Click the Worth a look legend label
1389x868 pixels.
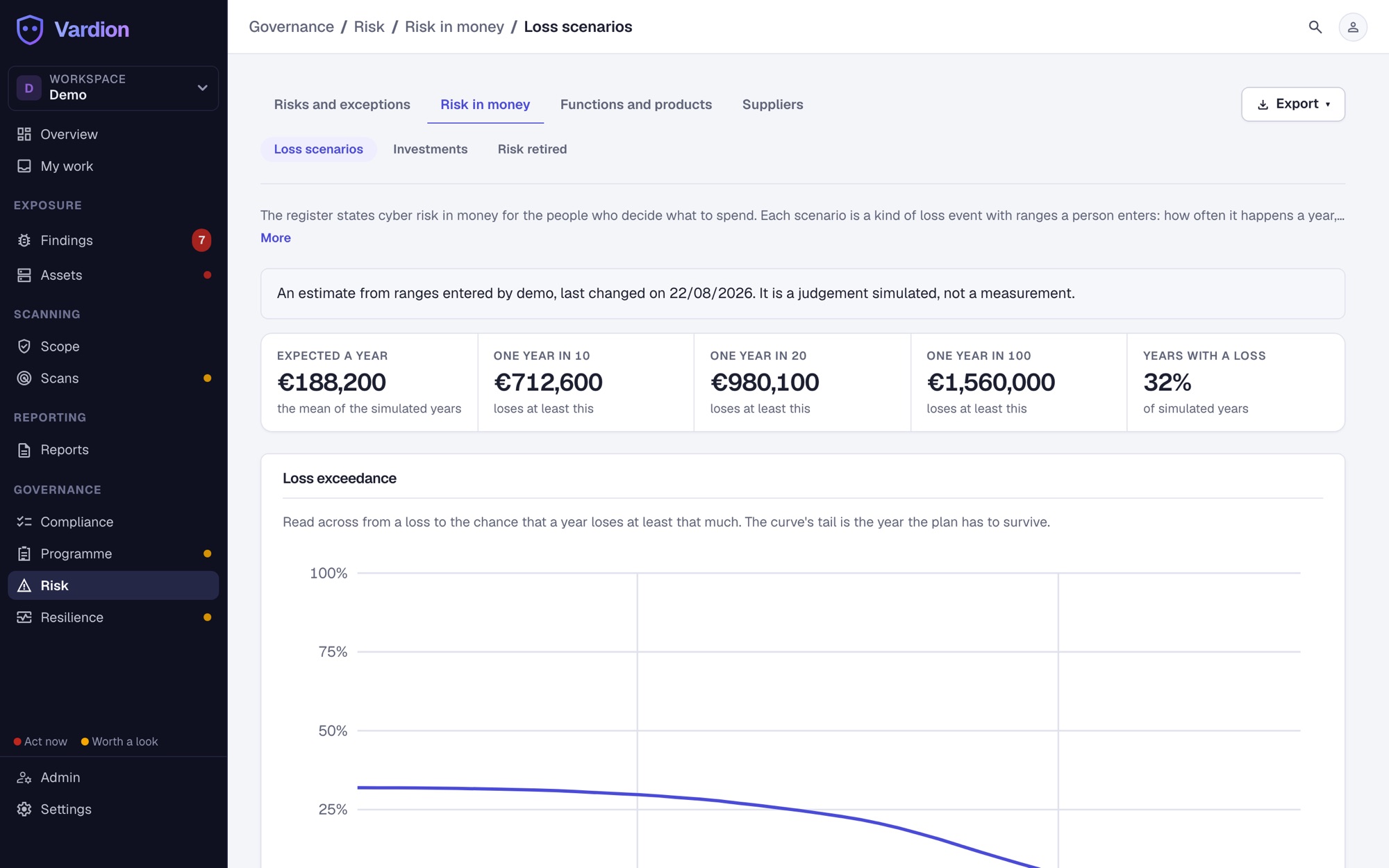[125, 742]
